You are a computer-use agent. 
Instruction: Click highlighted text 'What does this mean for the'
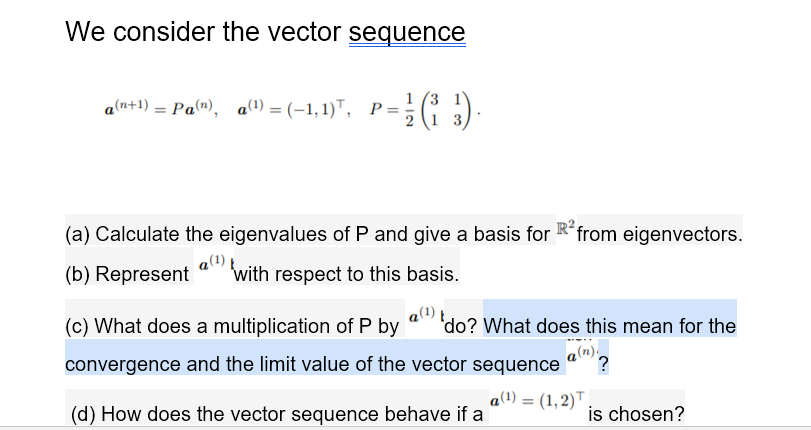pyautogui.click(x=609, y=326)
